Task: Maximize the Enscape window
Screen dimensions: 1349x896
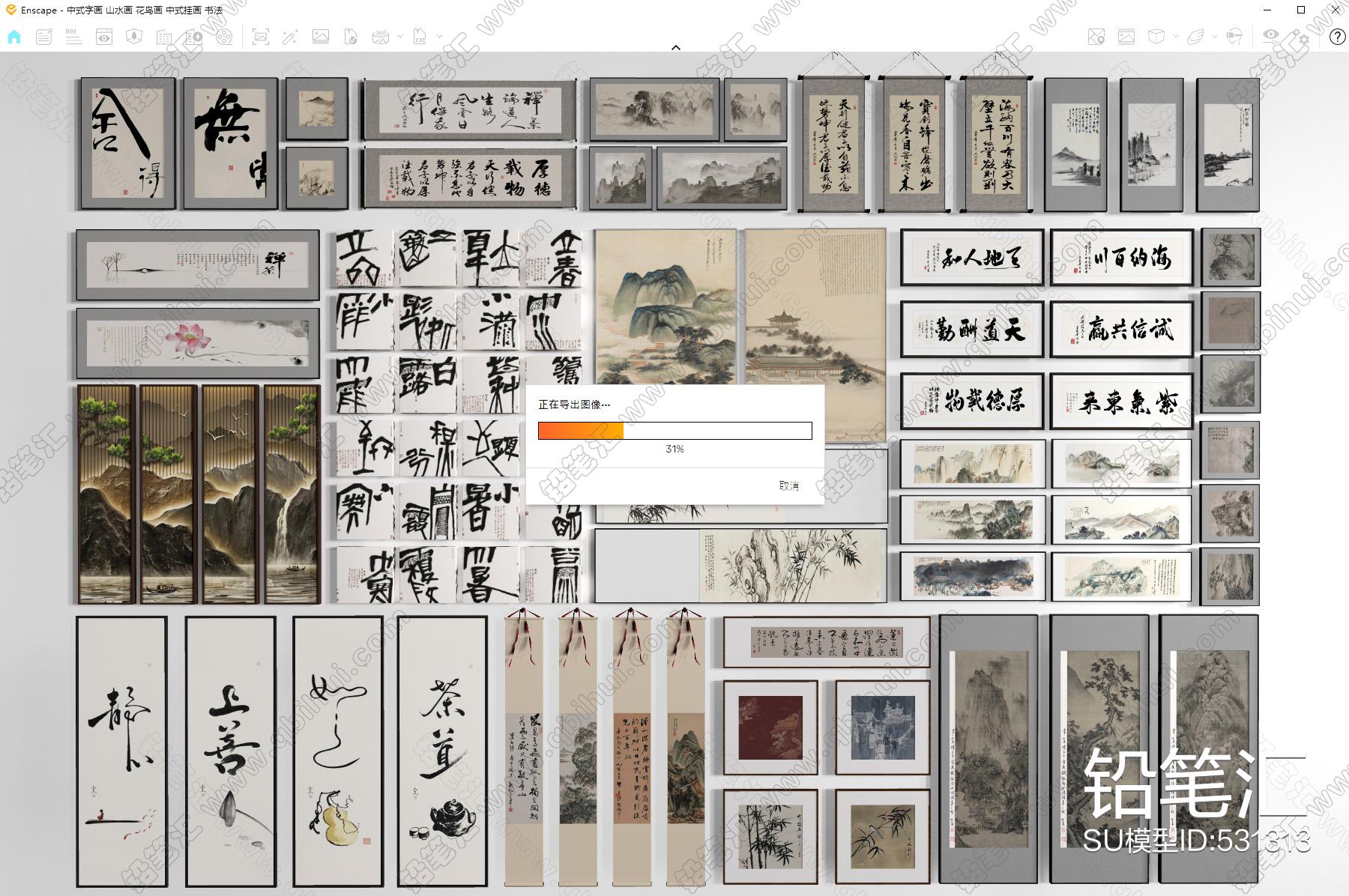Action: (1301, 10)
